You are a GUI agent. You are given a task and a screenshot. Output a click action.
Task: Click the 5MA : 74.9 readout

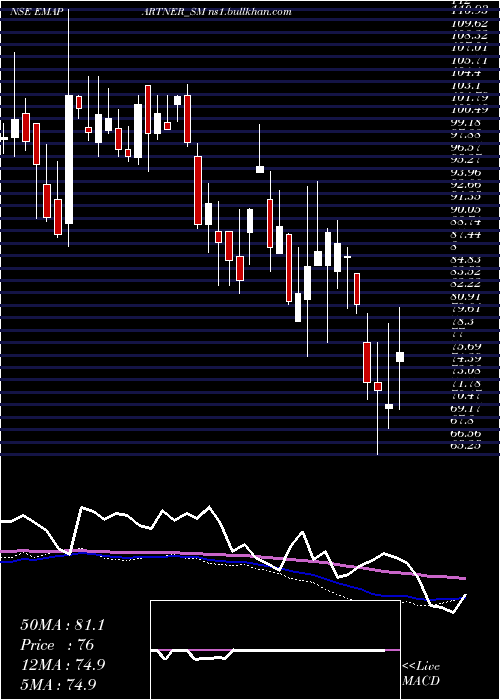pos(59,684)
